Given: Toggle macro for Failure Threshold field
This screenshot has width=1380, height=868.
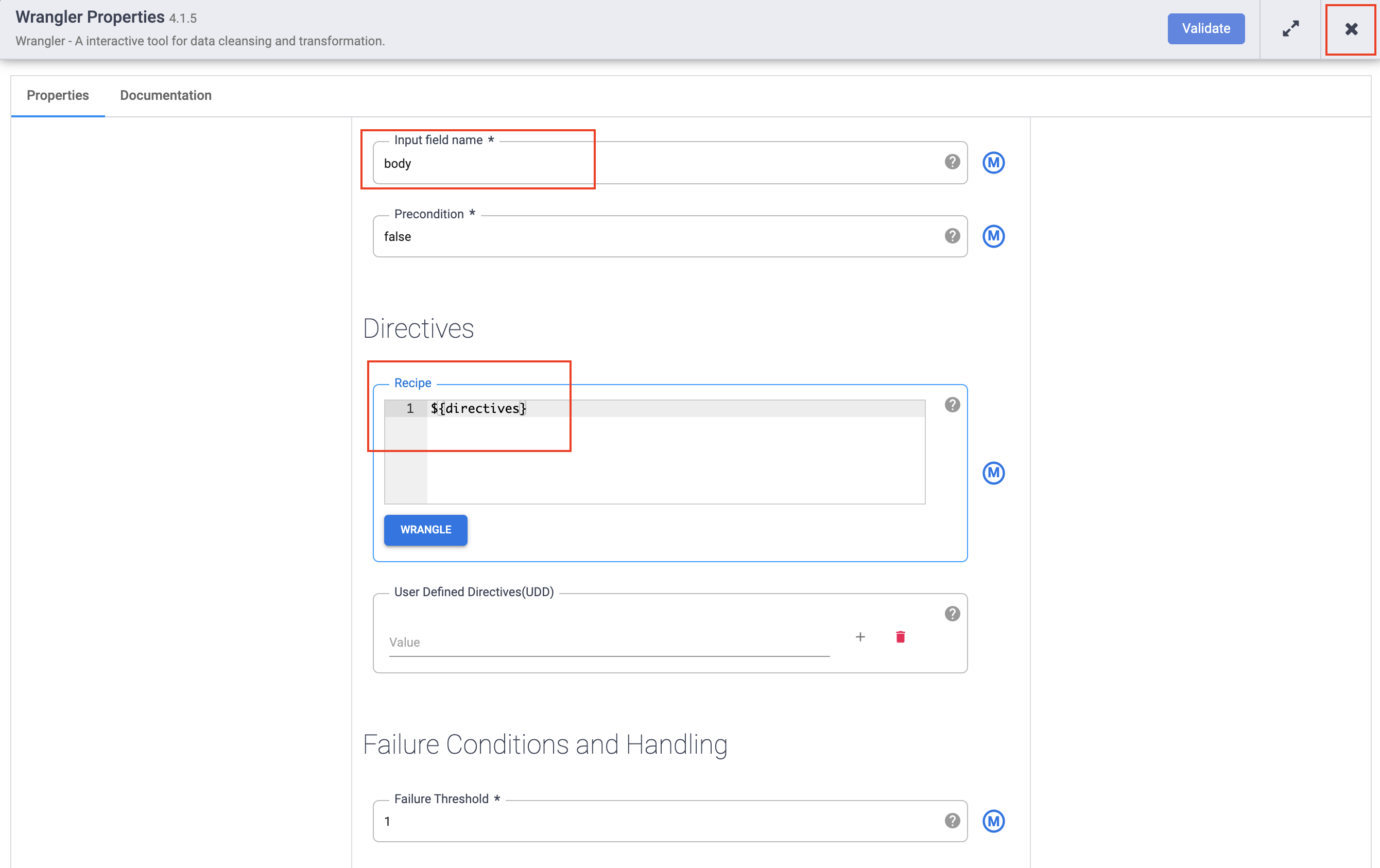Looking at the screenshot, I should 993,821.
